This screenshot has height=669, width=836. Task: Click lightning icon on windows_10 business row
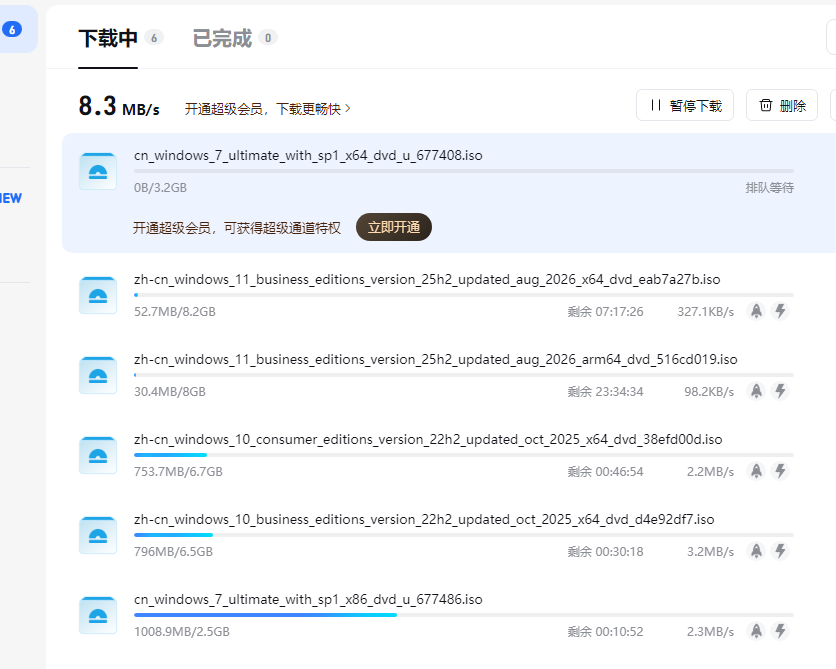pyautogui.click(x=780, y=551)
